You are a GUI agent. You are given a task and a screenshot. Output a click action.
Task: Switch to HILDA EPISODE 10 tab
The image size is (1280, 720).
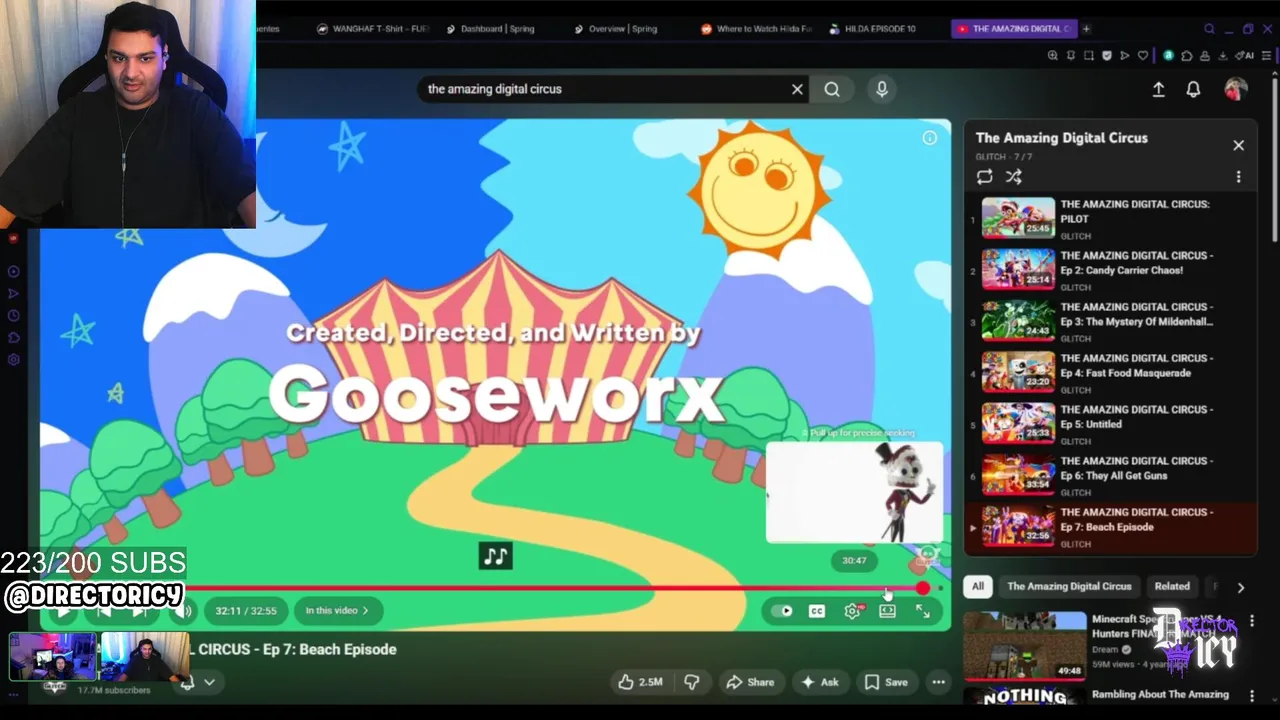(873, 29)
